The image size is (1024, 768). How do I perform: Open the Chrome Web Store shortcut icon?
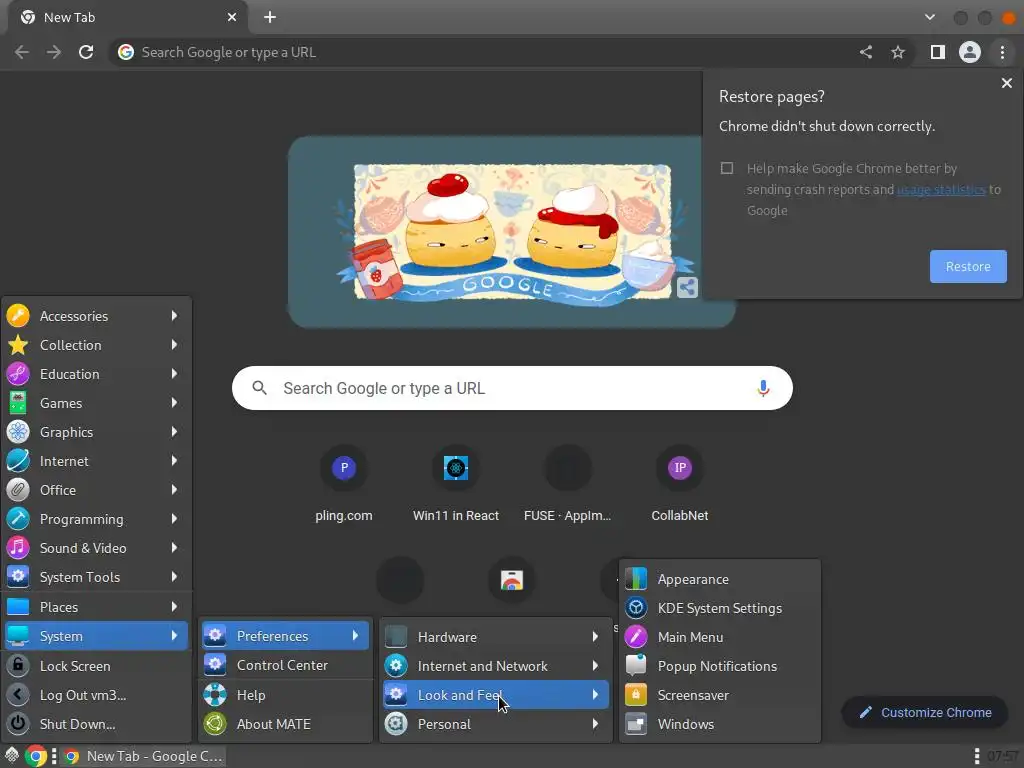(512, 580)
